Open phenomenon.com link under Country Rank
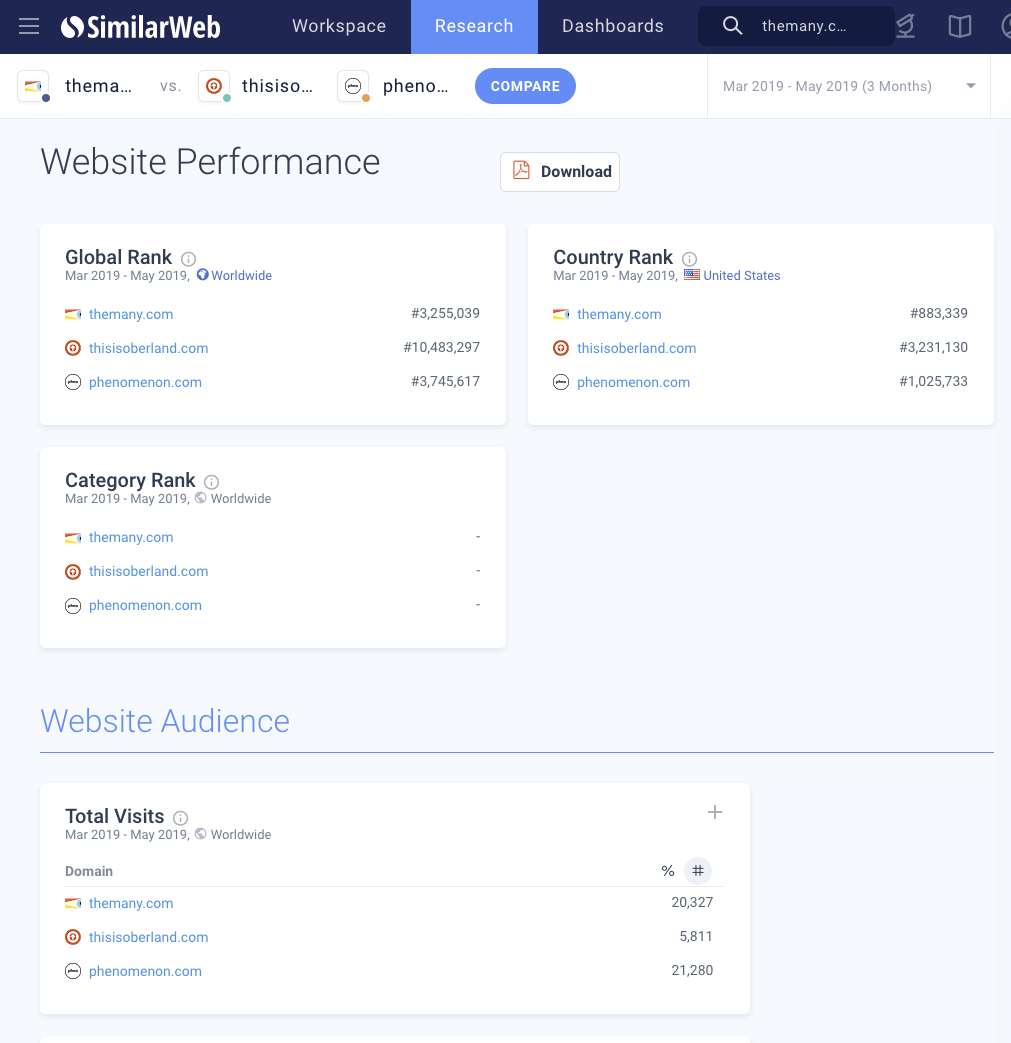 coord(633,382)
